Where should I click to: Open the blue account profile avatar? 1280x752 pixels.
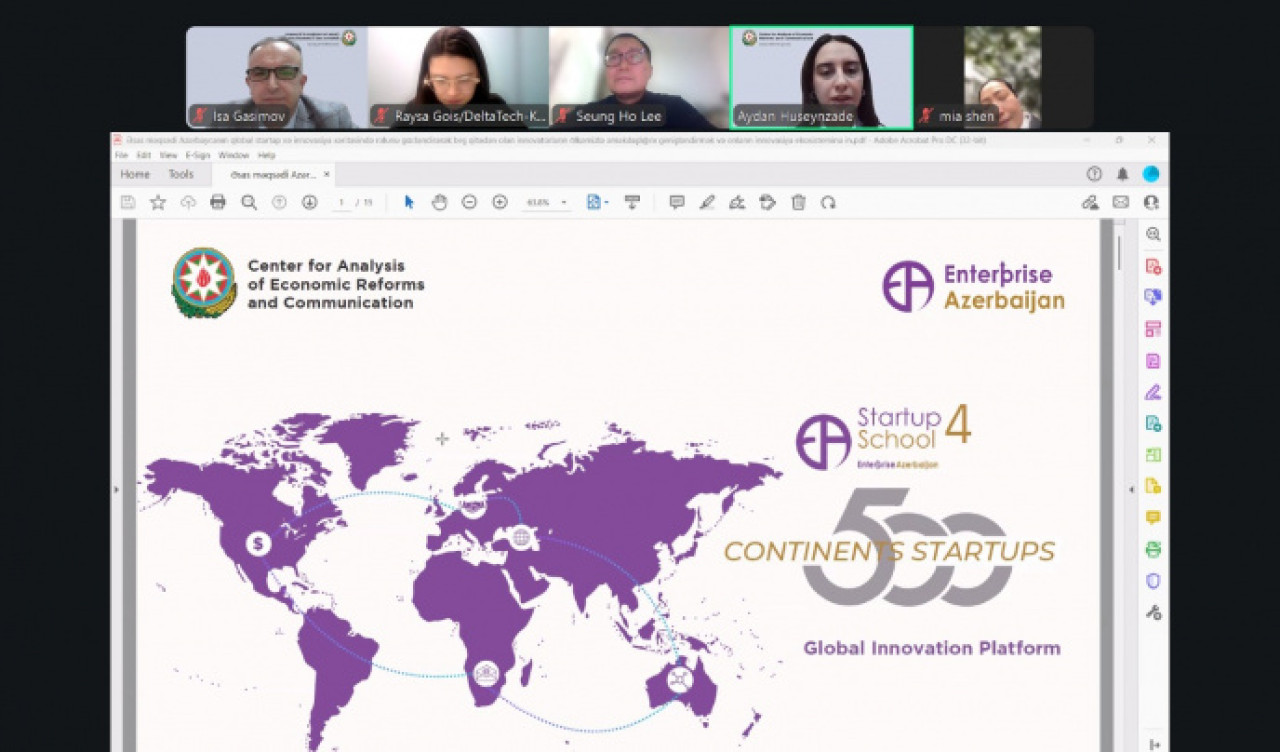point(1151,174)
